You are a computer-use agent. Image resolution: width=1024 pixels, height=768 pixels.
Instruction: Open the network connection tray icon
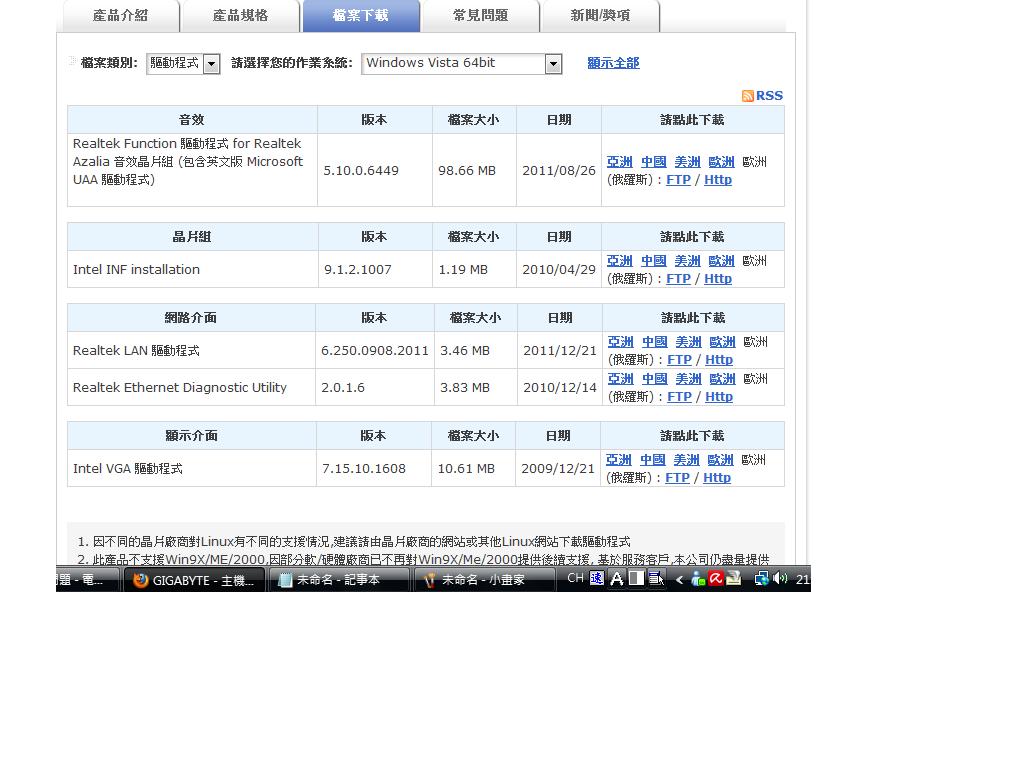pos(761,579)
